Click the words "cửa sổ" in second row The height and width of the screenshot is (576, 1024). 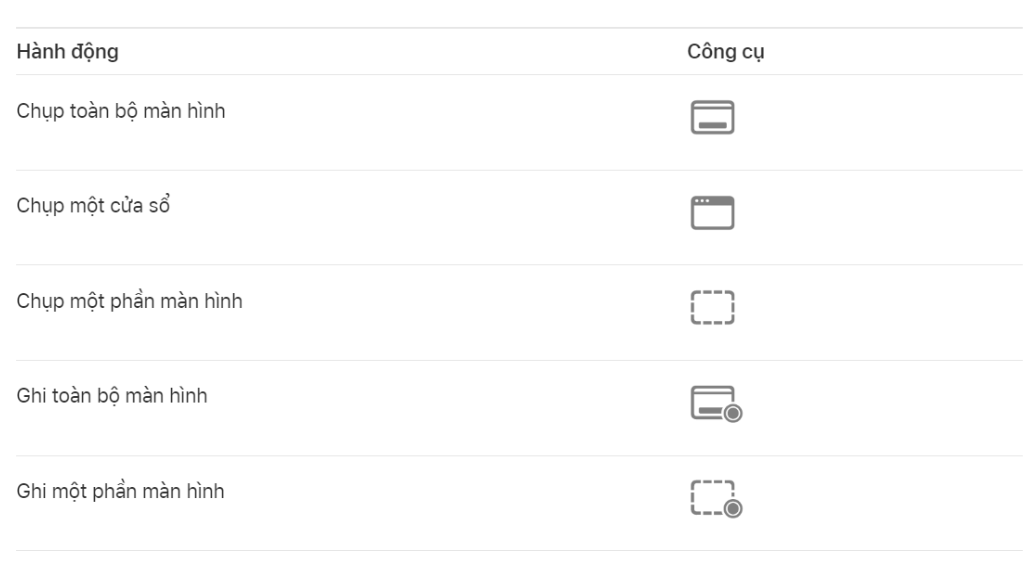point(146,206)
